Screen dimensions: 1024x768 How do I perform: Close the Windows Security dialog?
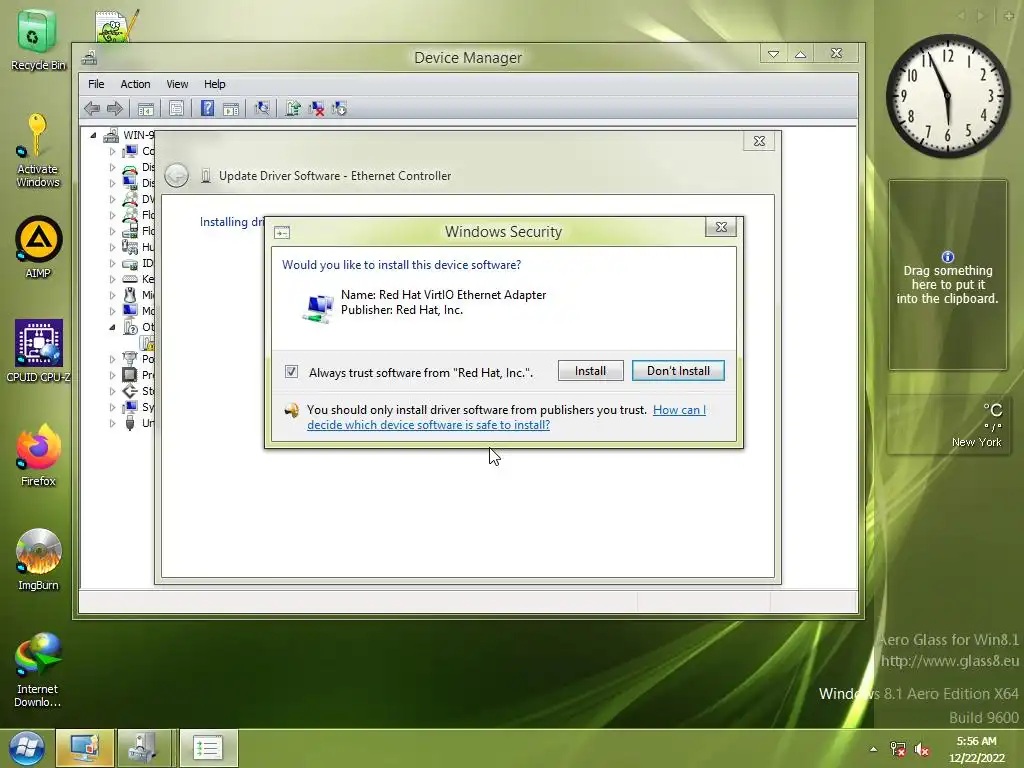(x=721, y=227)
